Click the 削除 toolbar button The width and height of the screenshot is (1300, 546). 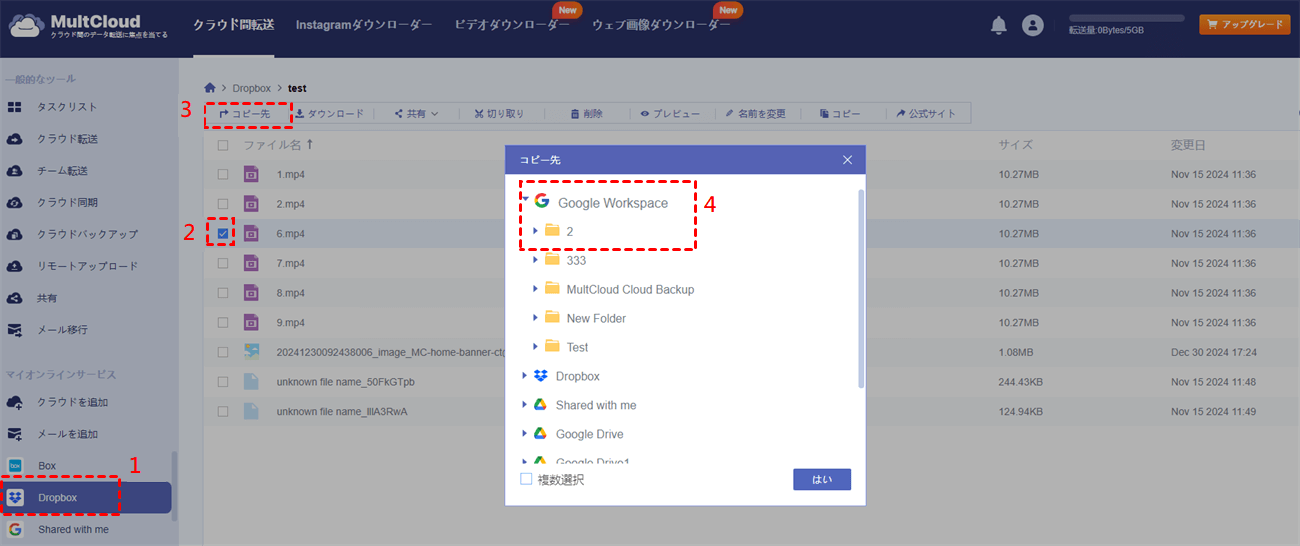click(x=587, y=114)
